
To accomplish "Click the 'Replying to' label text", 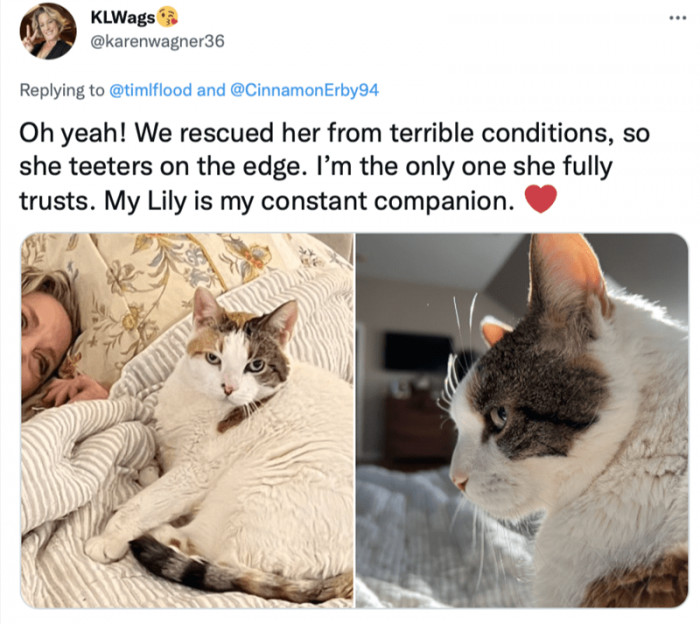I will click(x=62, y=91).
